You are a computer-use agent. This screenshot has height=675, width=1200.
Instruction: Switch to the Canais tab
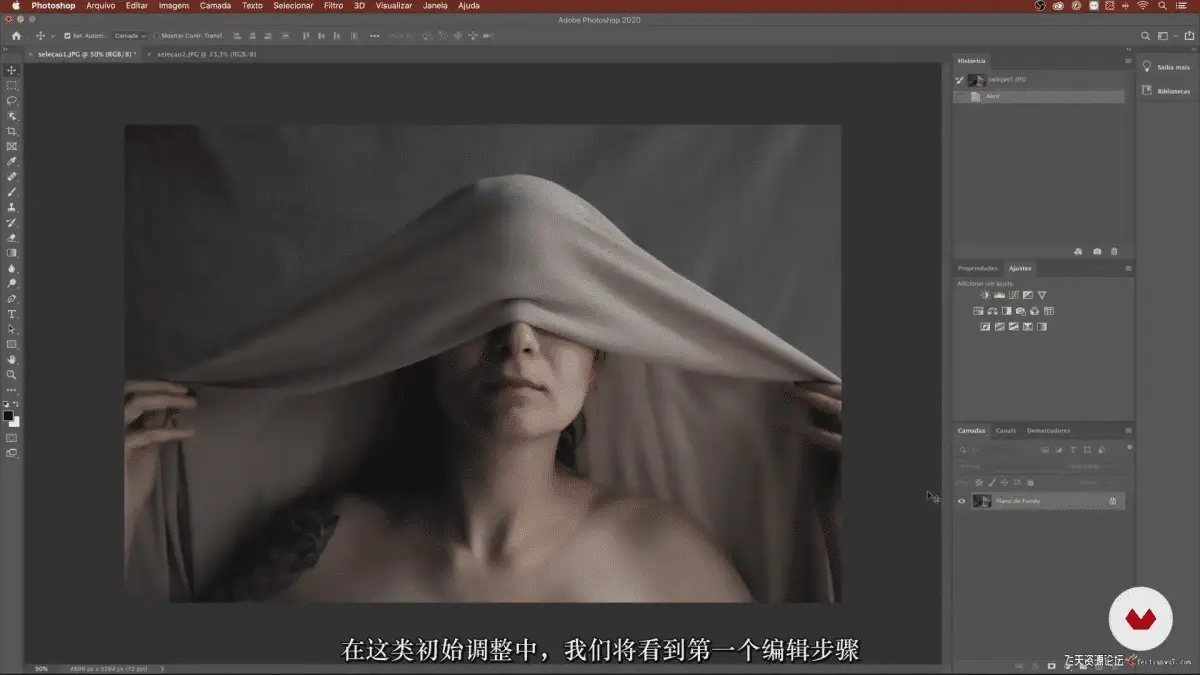coord(1006,431)
